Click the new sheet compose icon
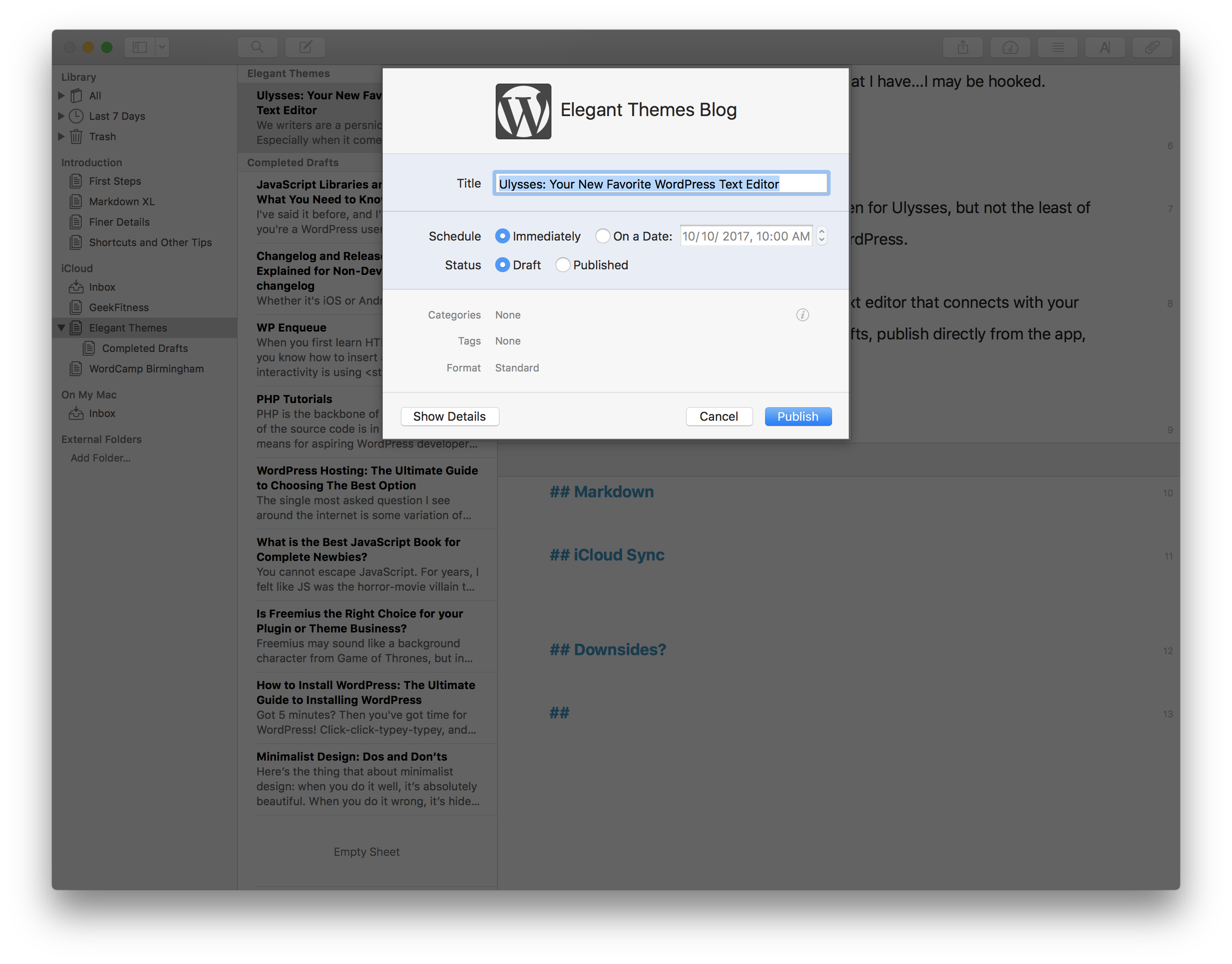 point(305,47)
